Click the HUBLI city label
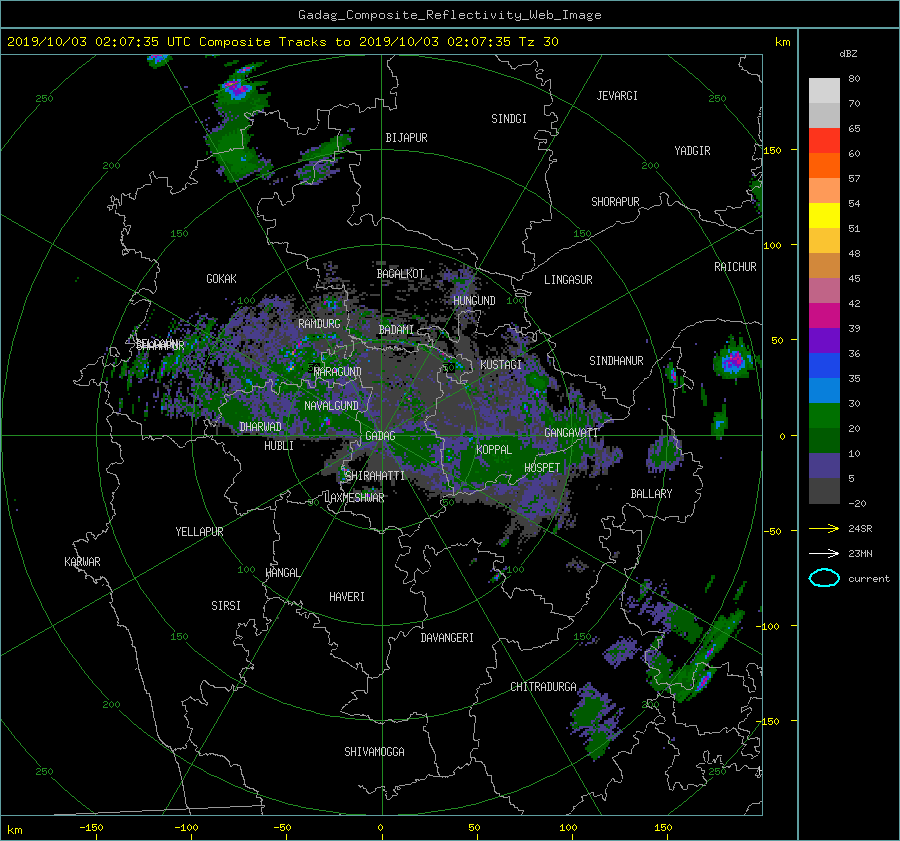Viewport: 900px width, 841px height. (x=279, y=446)
